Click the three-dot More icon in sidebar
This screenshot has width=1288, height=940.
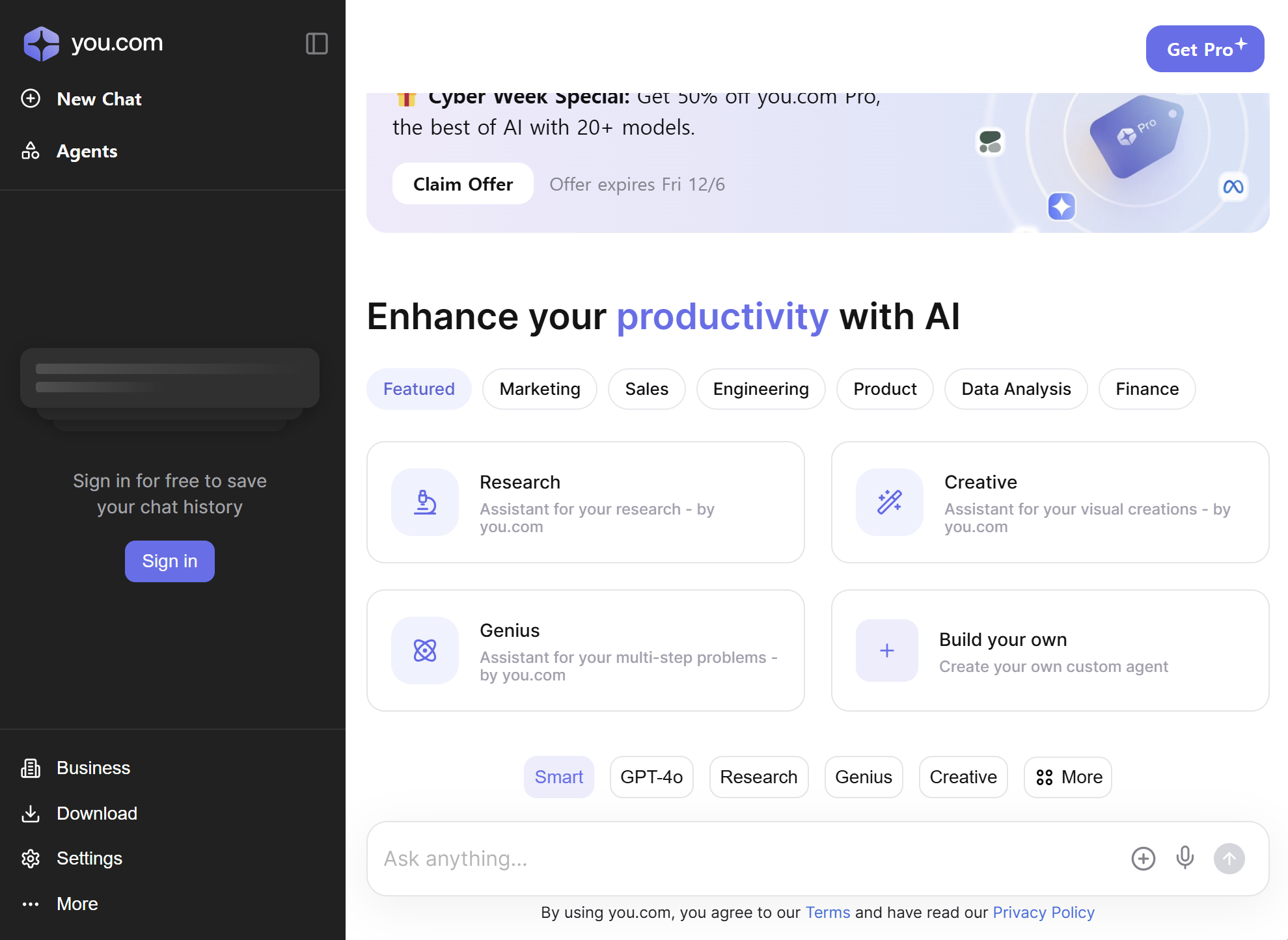(31, 904)
